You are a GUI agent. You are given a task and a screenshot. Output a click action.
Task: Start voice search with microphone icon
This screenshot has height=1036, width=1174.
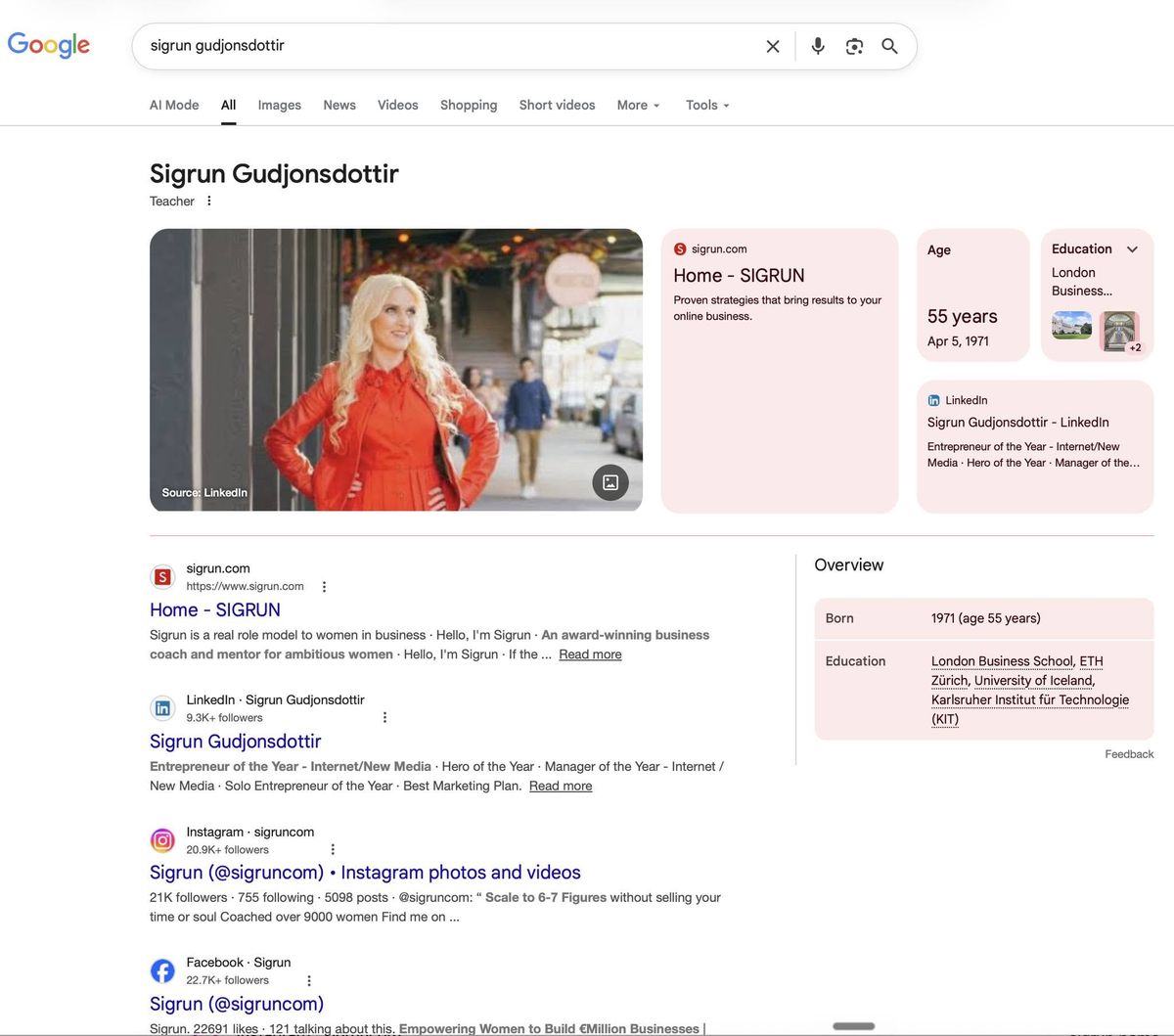818,46
